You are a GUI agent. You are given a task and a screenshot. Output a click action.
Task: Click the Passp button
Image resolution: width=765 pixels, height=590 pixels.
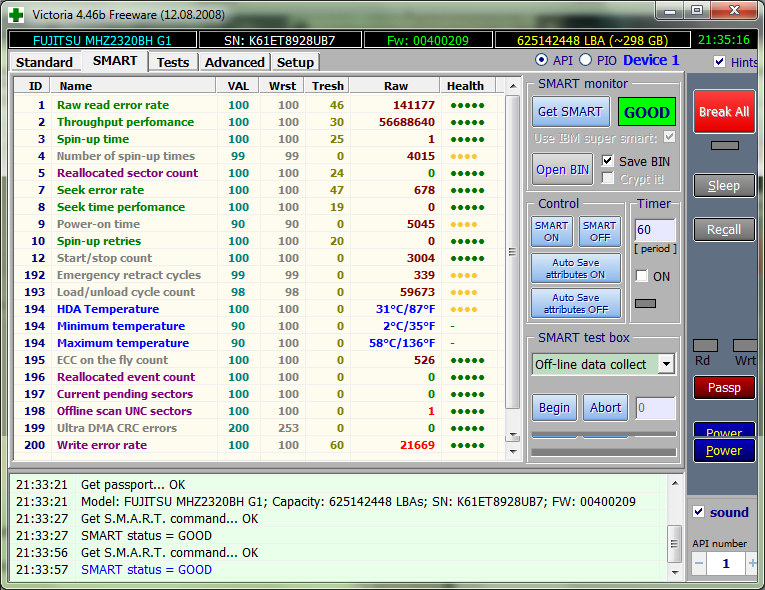pos(724,387)
